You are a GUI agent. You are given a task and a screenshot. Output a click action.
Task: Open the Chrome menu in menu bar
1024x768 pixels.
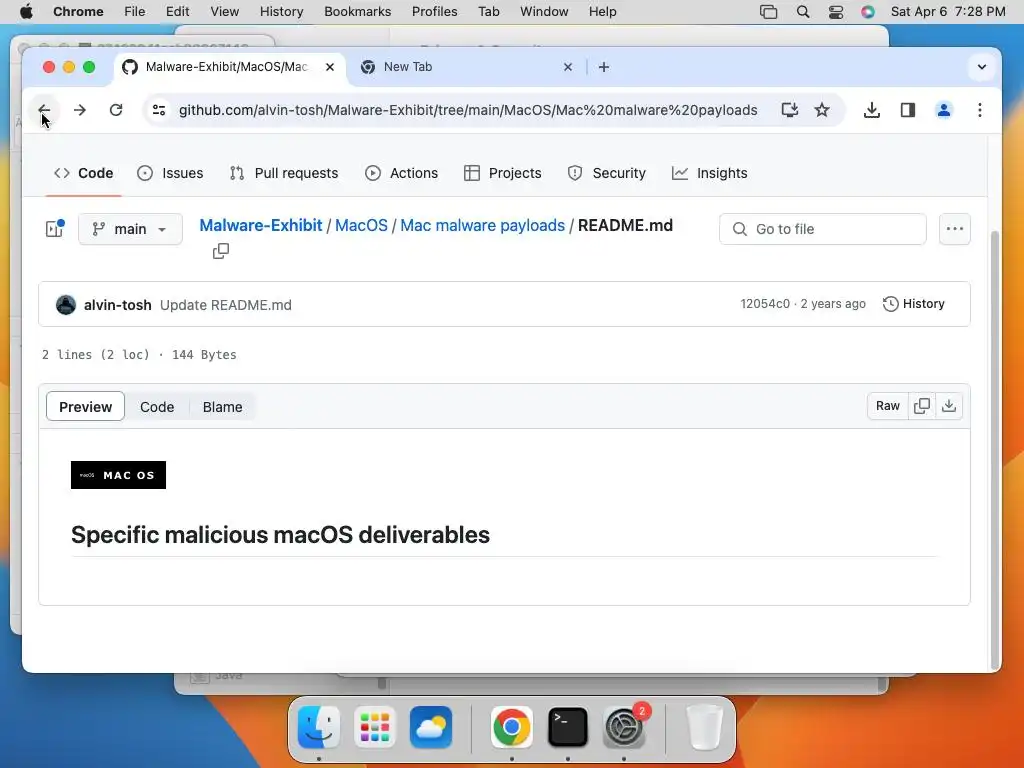coord(78,11)
